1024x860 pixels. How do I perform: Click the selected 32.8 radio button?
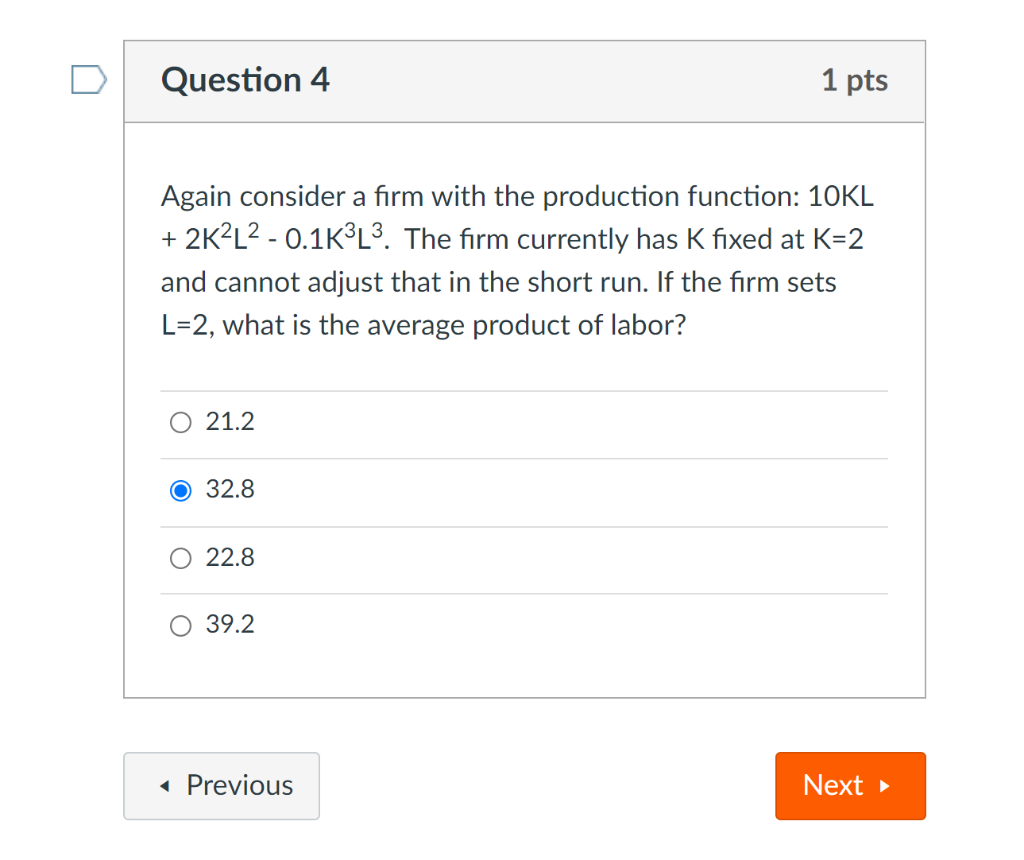click(x=180, y=490)
